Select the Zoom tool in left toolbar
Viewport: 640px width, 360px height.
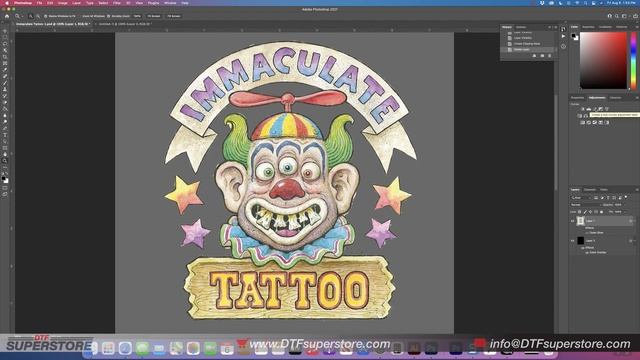click(x=5, y=162)
